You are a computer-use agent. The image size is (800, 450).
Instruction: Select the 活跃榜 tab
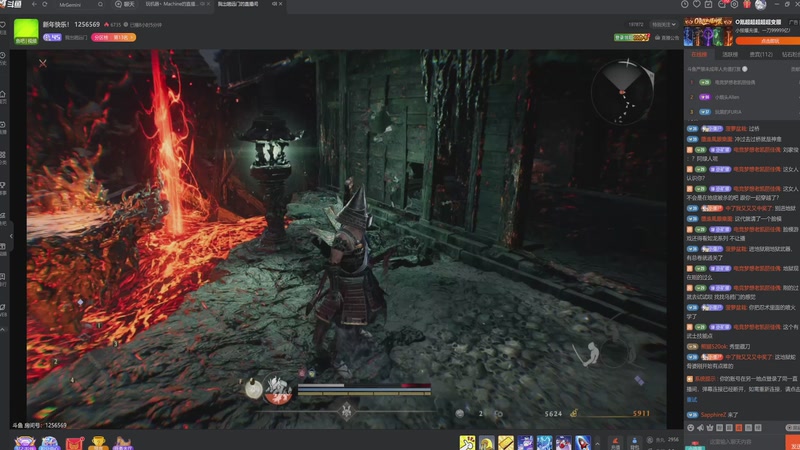730,55
